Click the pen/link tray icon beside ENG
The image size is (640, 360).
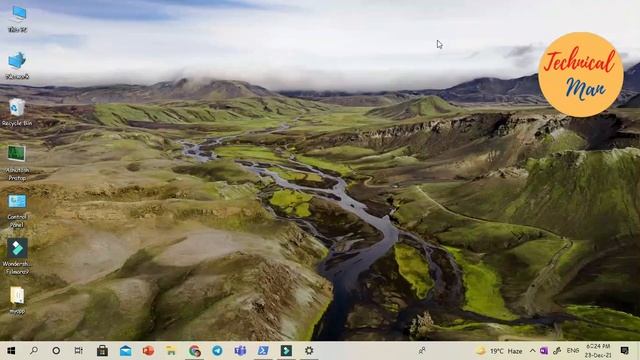coord(557,351)
